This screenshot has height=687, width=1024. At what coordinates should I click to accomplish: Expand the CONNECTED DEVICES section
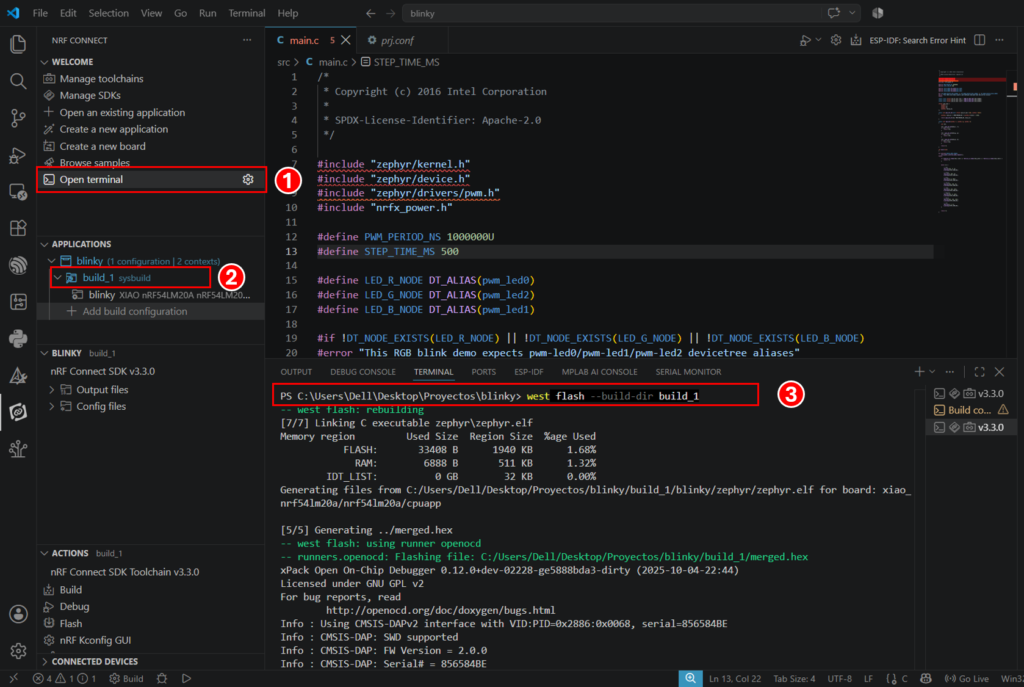pyautogui.click(x=44, y=662)
